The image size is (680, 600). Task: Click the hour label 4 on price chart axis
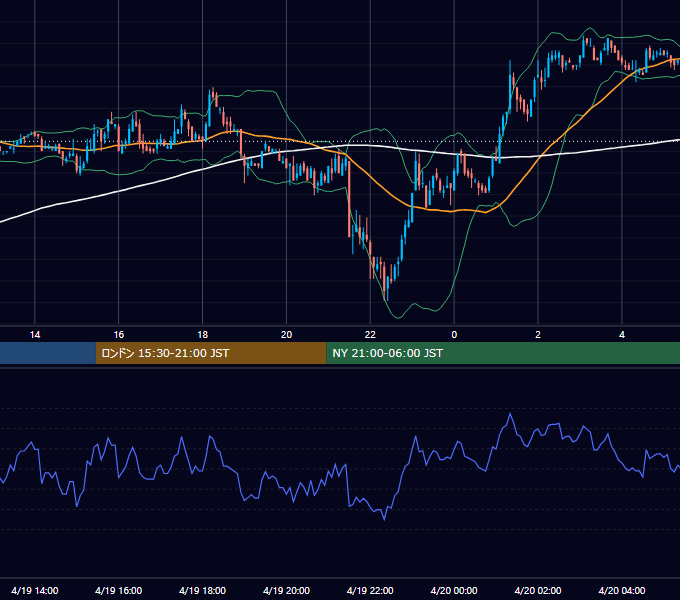tap(622, 335)
